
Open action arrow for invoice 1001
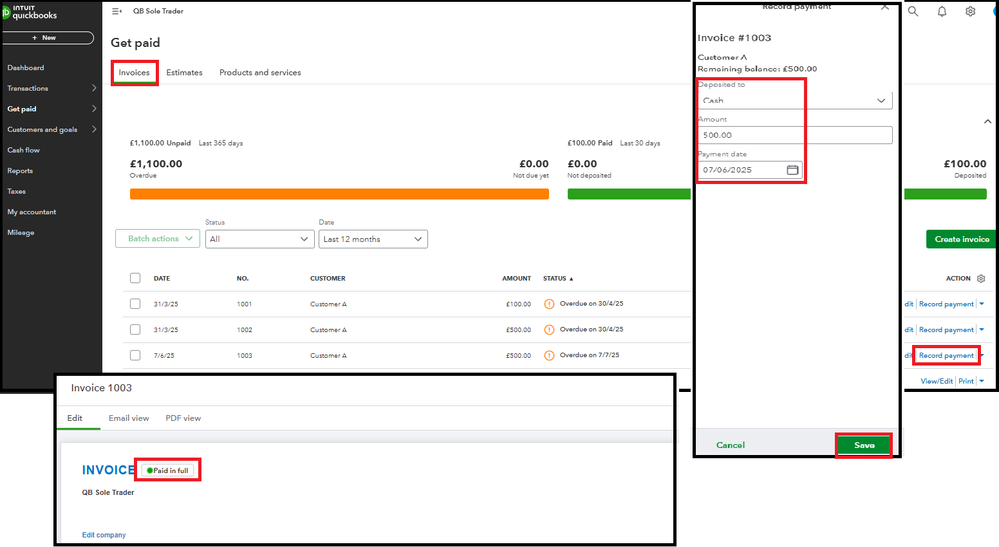coord(982,304)
